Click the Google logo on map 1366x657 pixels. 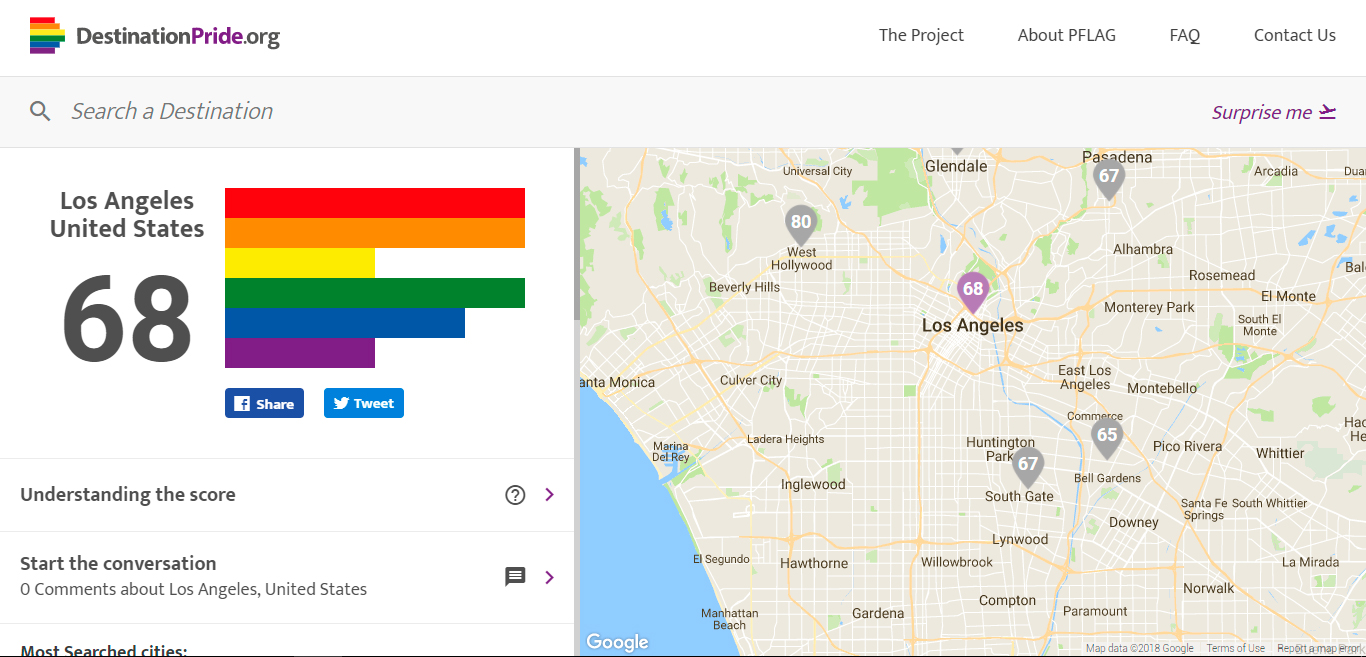tap(617, 642)
